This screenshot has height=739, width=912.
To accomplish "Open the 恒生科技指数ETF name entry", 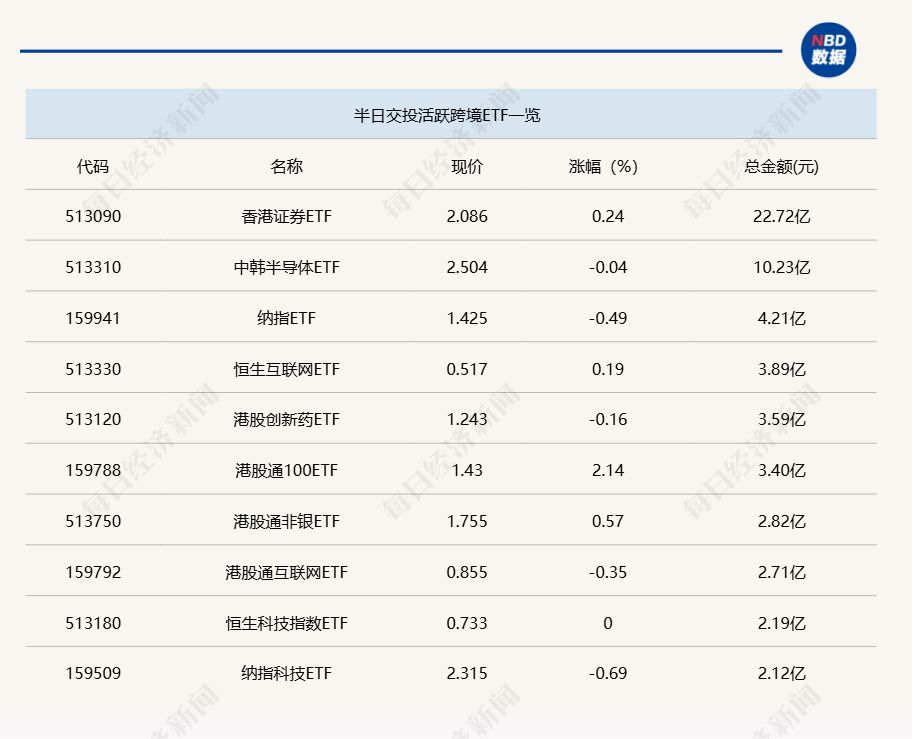I will [286, 623].
